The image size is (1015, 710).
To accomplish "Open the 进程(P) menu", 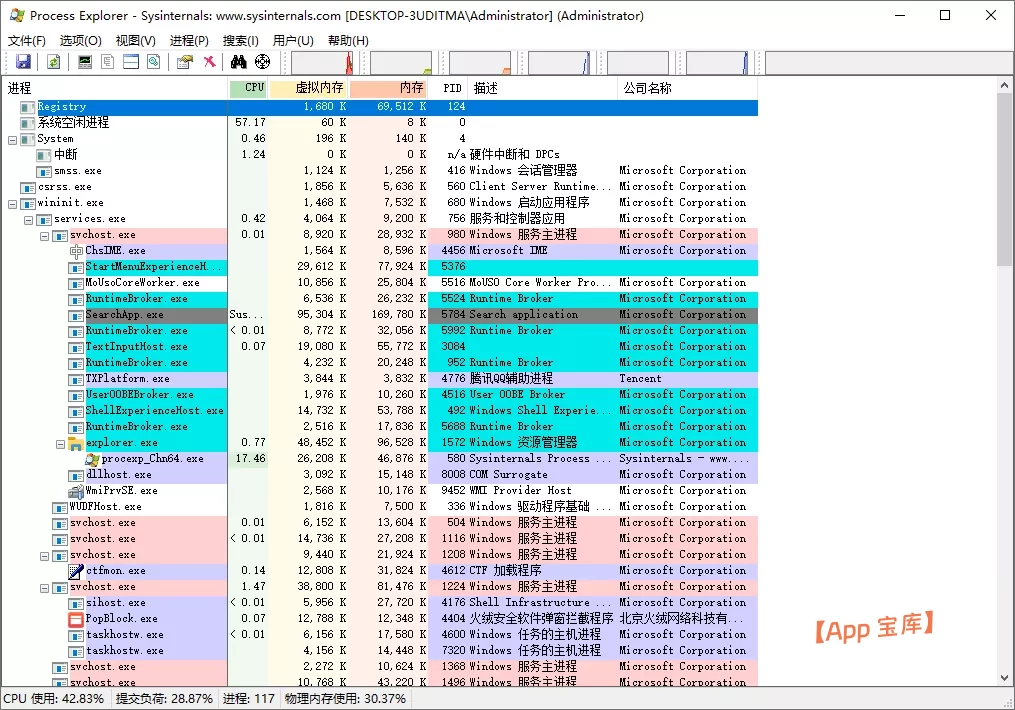I will click(189, 40).
